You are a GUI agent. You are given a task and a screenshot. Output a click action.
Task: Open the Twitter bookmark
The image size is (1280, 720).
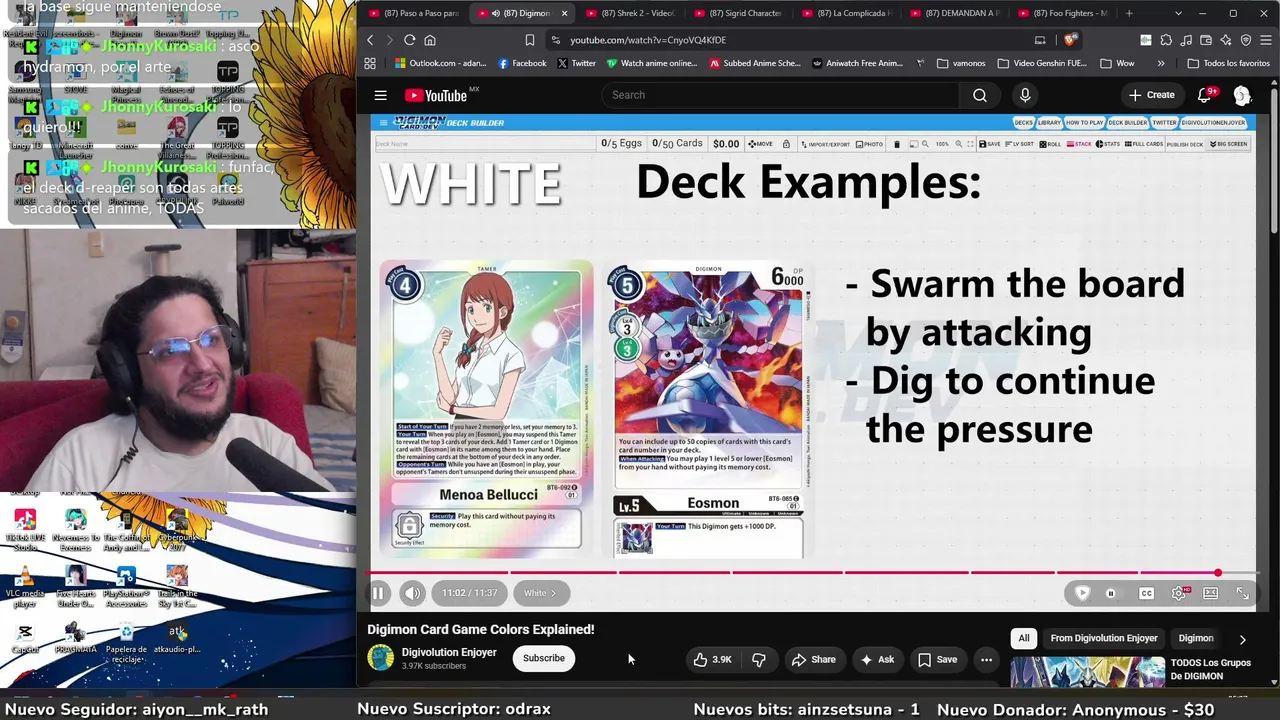(x=576, y=63)
